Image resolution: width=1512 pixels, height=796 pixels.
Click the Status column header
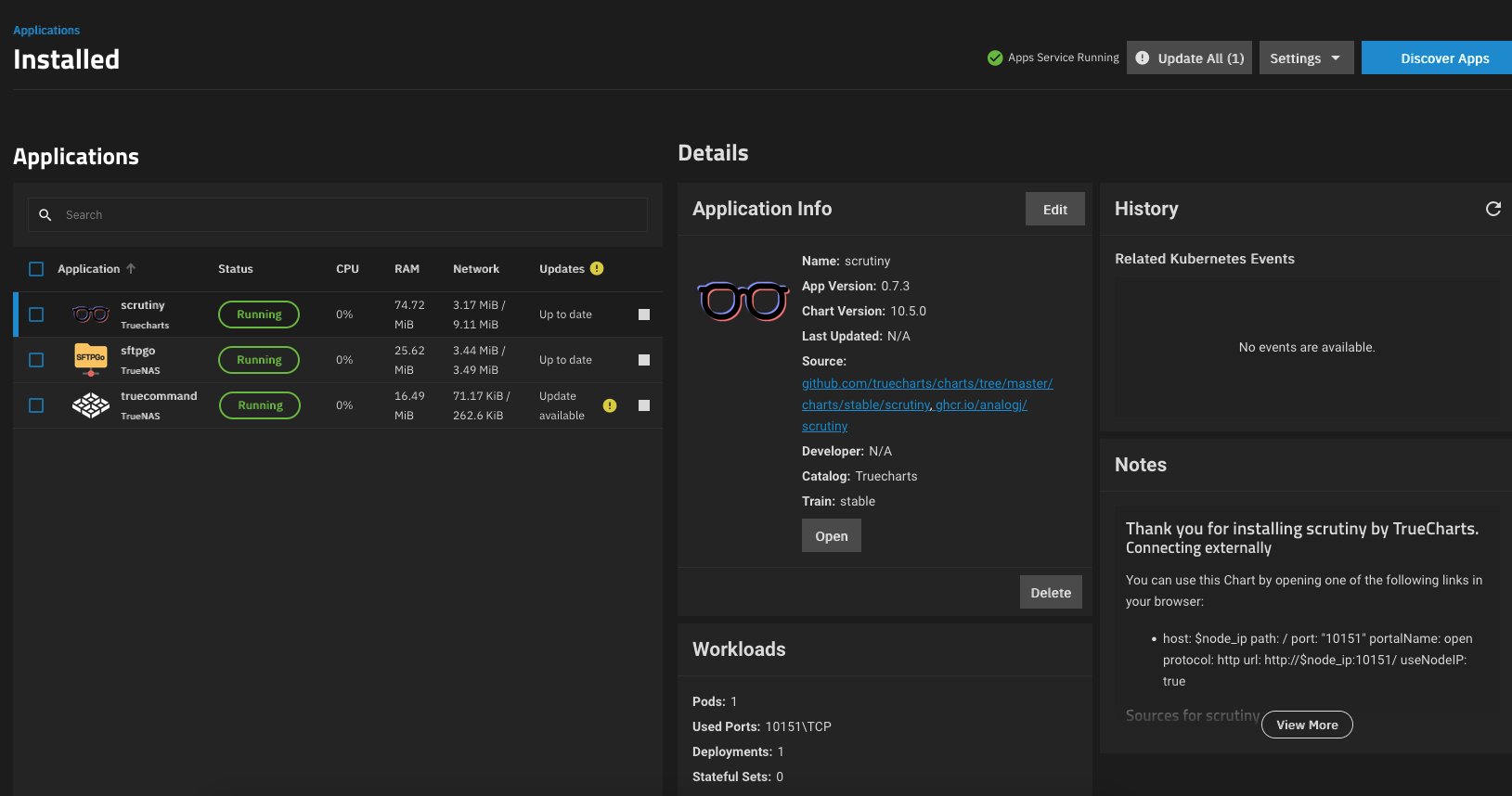click(236, 269)
